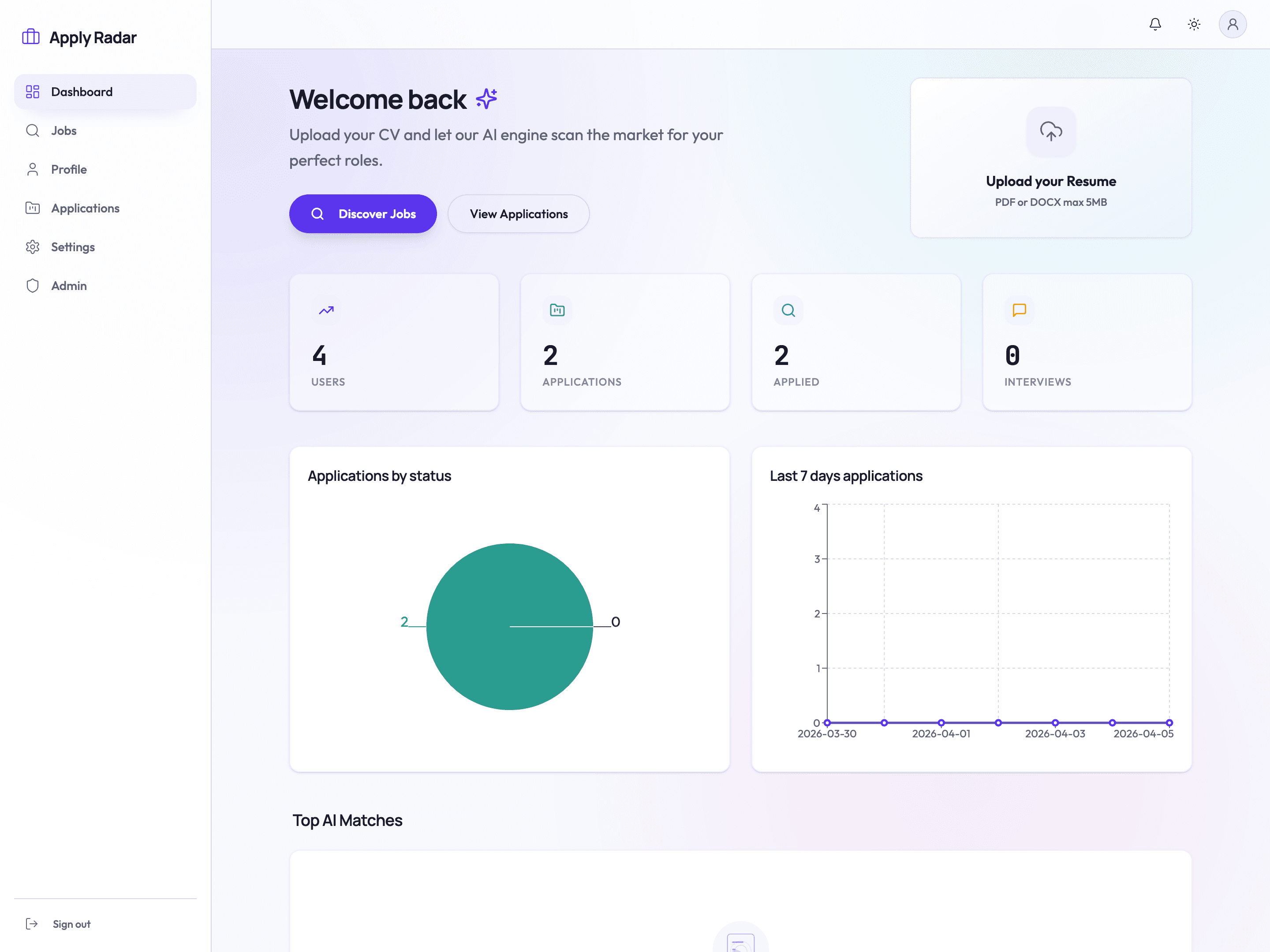Click the cloud upload resume icon
The width and height of the screenshot is (1270, 952).
point(1051,131)
